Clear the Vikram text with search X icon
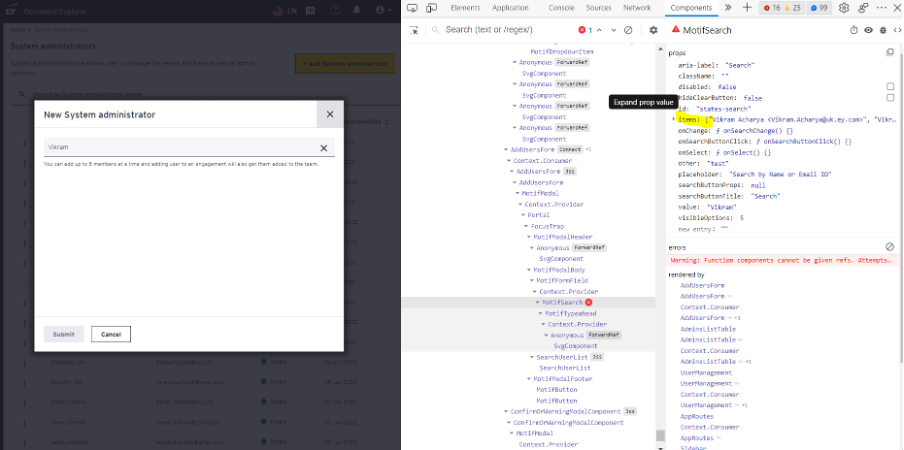The height and width of the screenshot is (450, 904). (x=324, y=148)
